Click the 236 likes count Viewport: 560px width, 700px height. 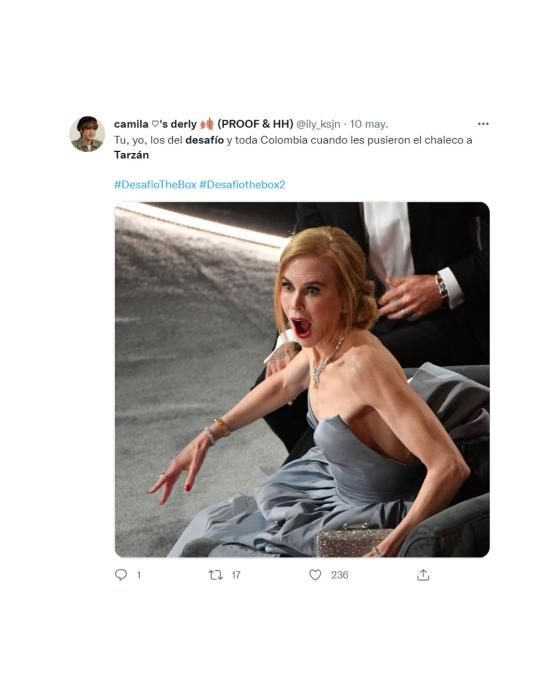click(339, 575)
